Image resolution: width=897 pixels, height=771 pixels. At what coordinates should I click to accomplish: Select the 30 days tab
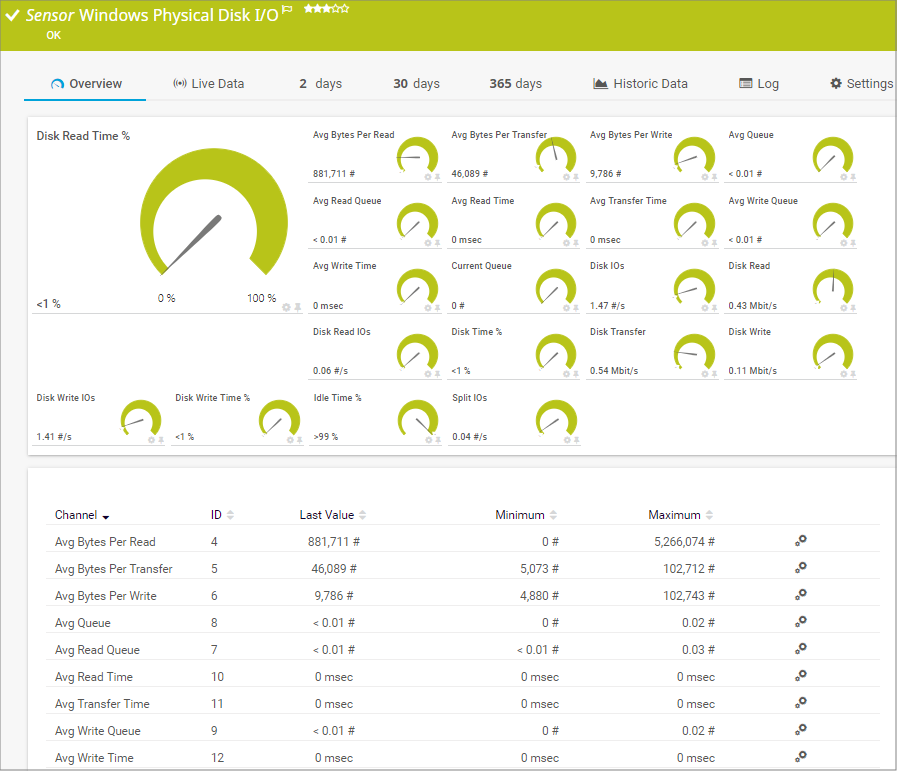coord(416,84)
